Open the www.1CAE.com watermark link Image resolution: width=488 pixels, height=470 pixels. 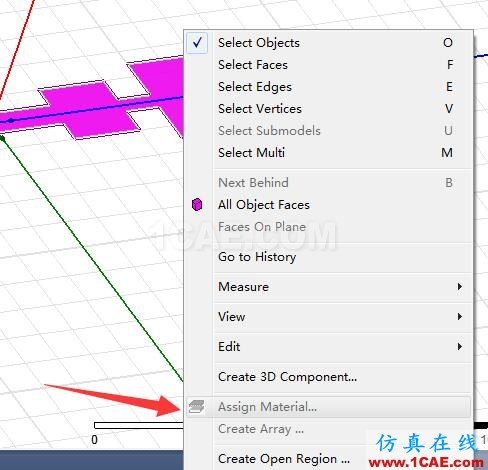coord(426,462)
